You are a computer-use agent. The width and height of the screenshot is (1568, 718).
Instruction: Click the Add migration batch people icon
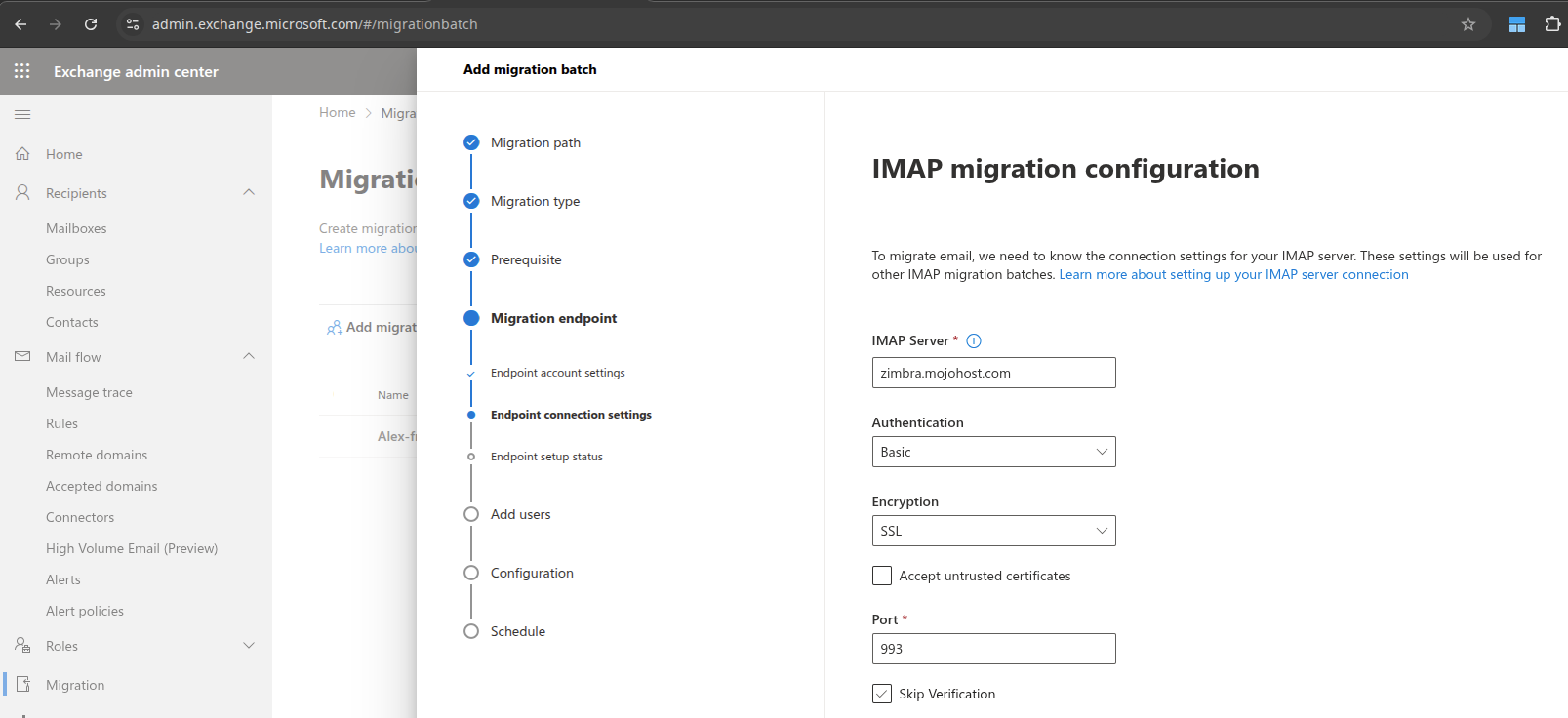pyautogui.click(x=335, y=328)
